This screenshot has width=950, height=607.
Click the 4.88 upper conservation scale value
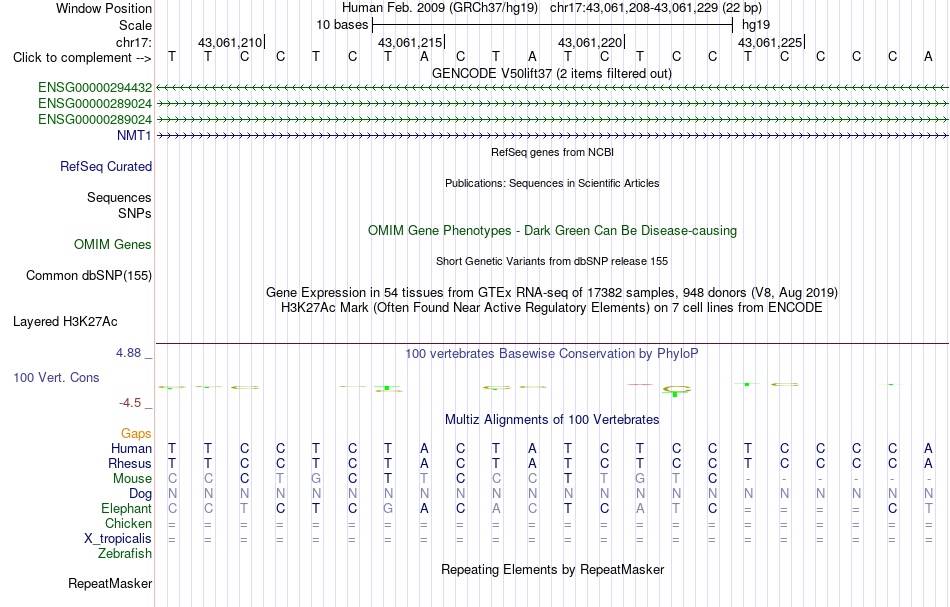128,353
